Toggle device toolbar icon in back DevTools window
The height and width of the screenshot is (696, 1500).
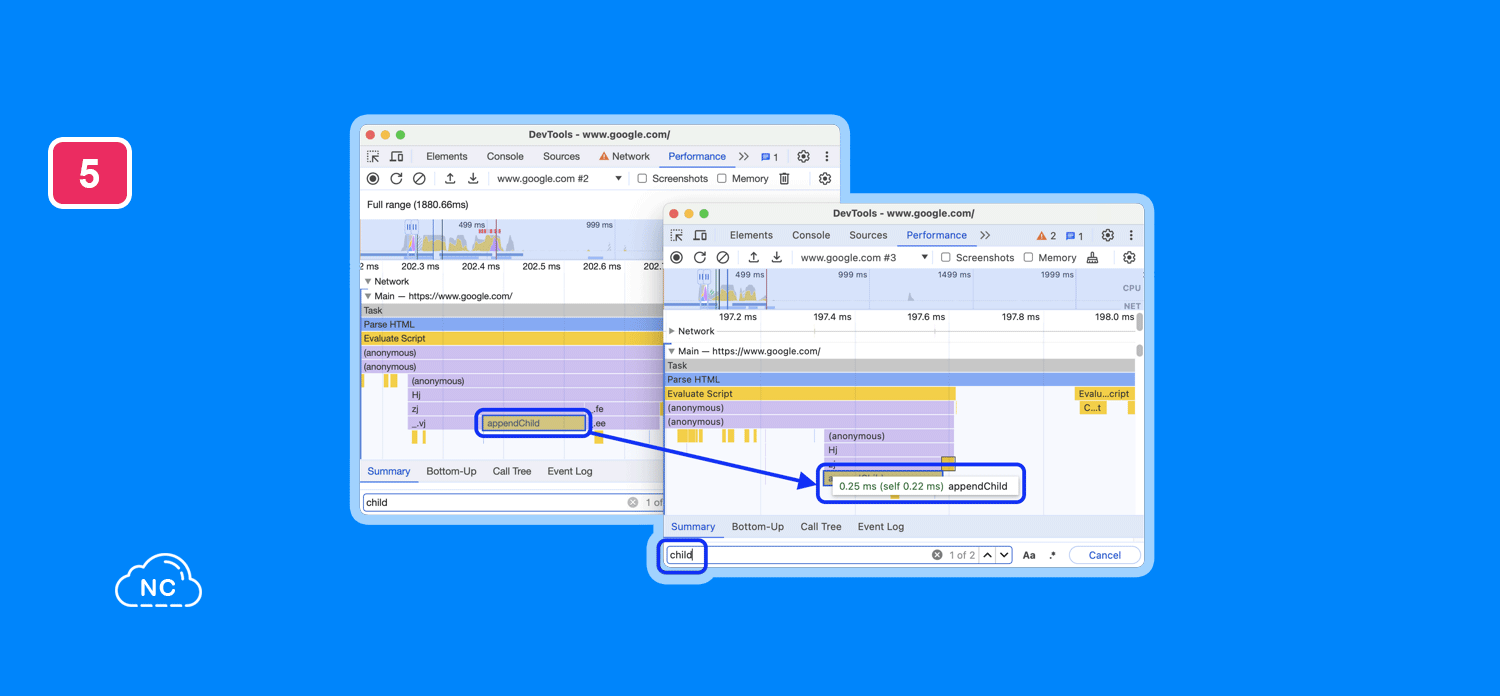[396, 157]
